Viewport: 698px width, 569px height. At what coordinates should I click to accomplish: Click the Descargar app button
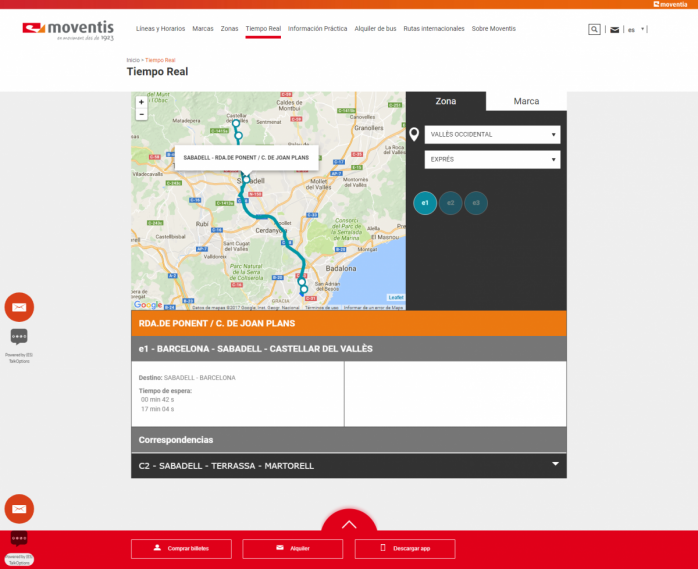tap(405, 549)
